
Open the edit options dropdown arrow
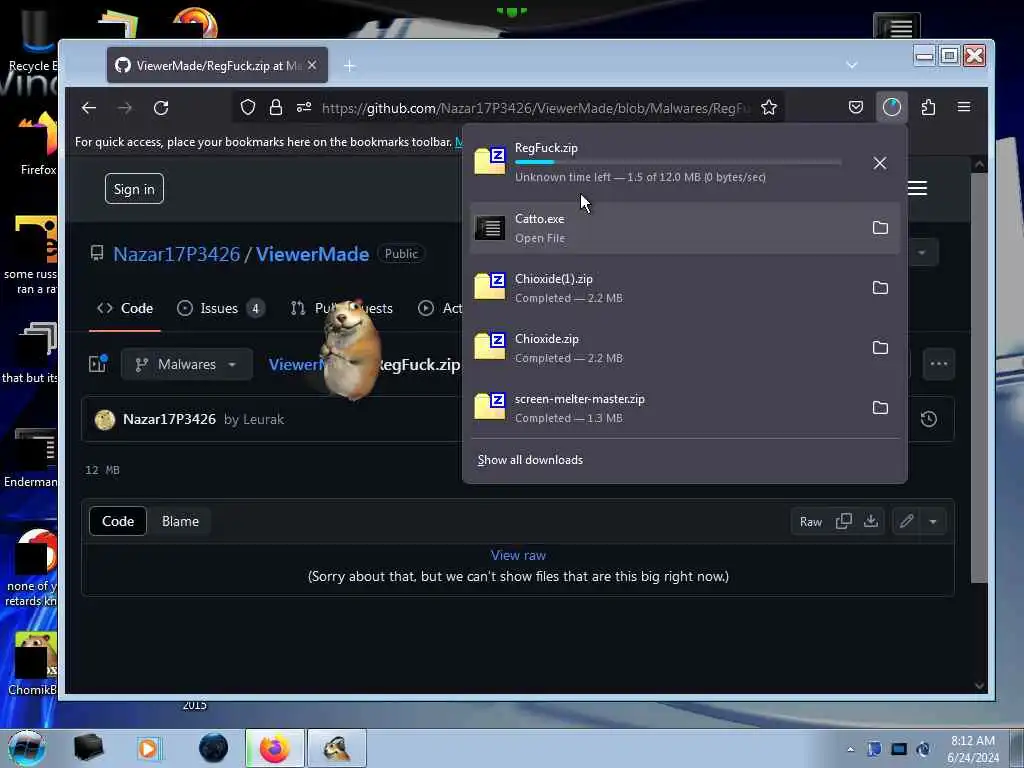933,521
